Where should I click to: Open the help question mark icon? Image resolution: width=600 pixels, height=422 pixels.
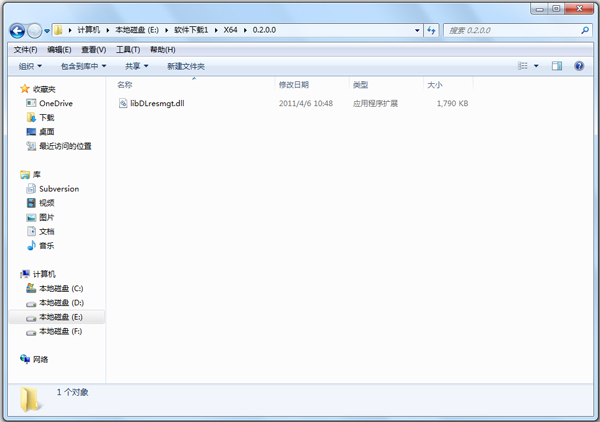(580, 66)
